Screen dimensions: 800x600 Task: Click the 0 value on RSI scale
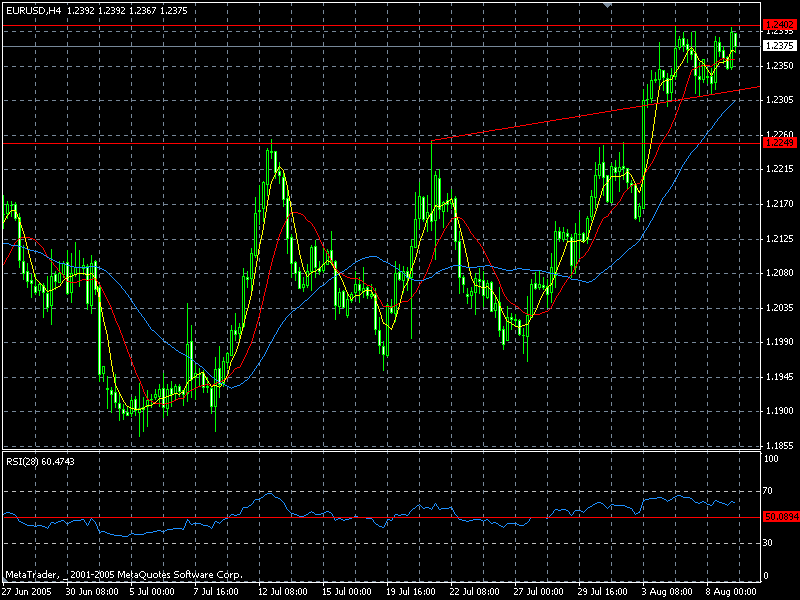(x=766, y=576)
